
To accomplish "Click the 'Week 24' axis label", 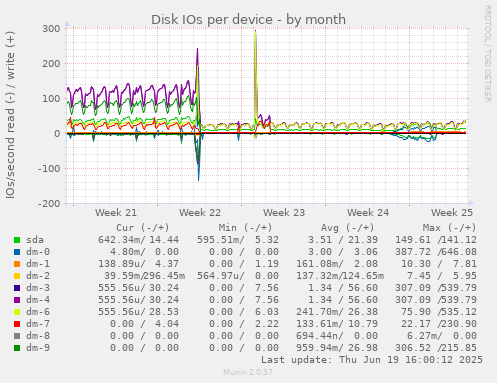I will tap(368, 213).
